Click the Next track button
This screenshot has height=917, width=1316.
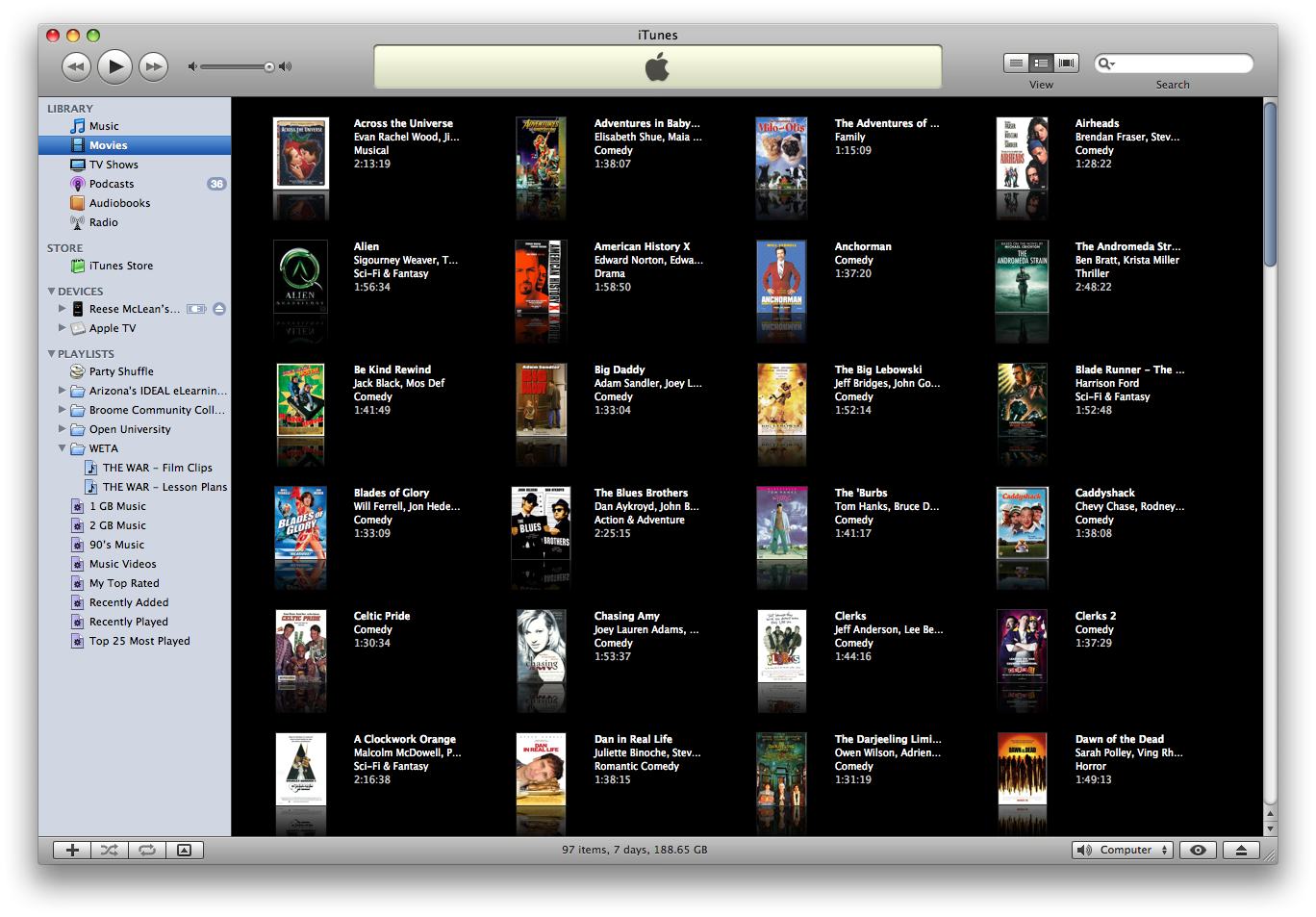153,66
